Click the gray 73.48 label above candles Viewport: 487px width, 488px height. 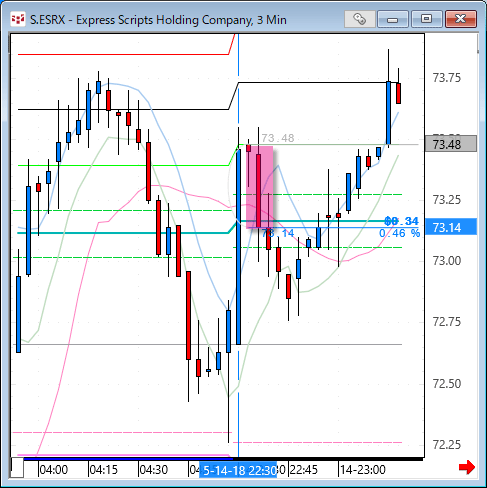(278, 138)
